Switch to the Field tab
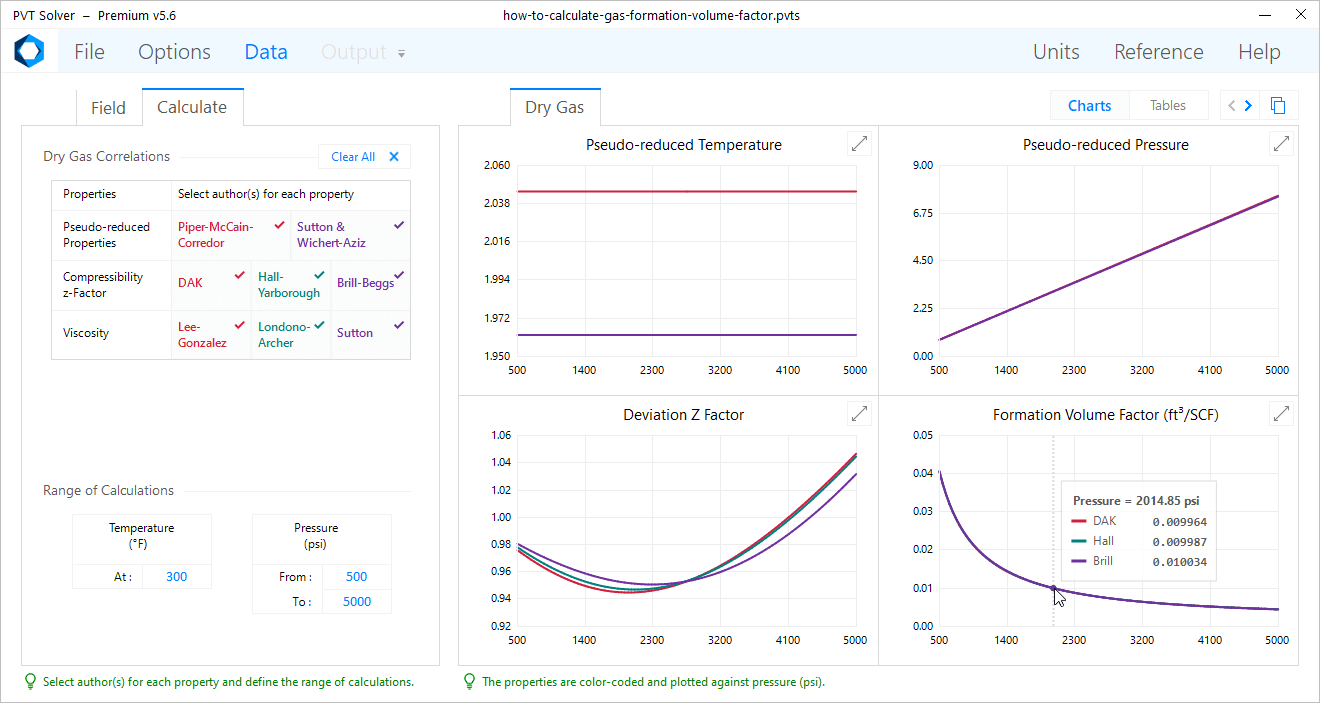 click(108, 108)
